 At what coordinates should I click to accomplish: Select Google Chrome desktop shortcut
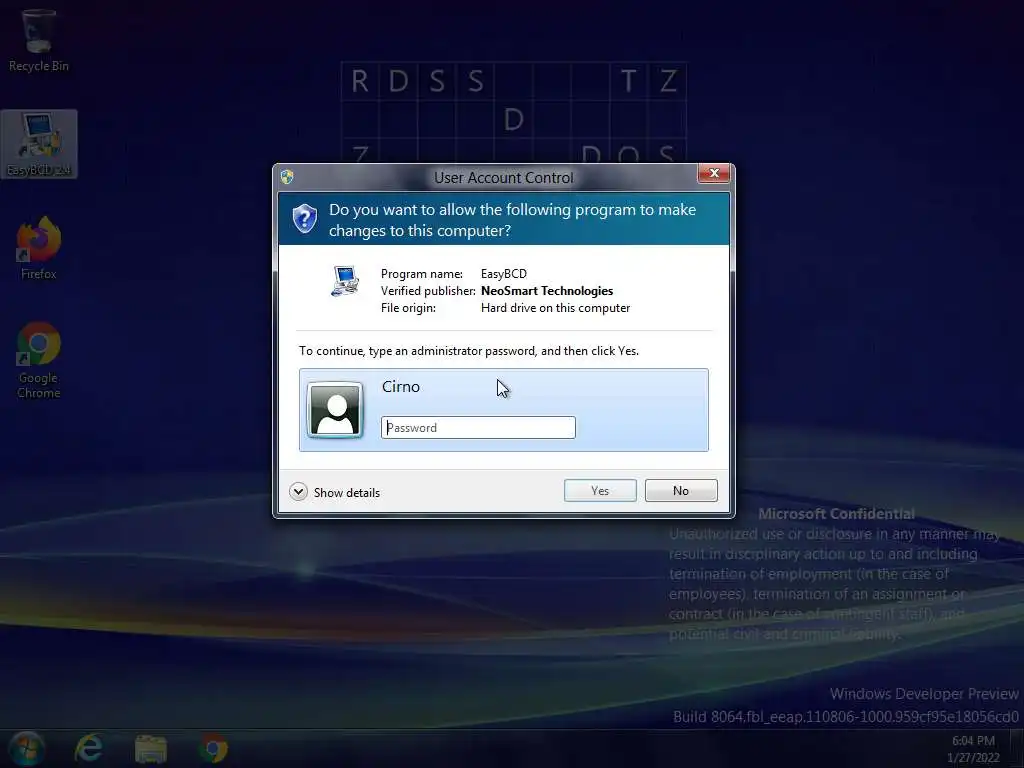coord(39,360)
